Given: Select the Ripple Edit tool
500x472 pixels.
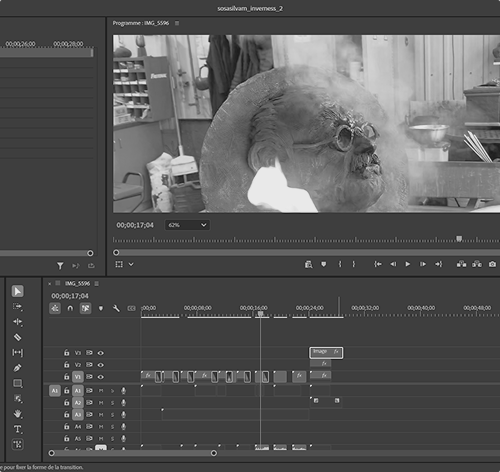Looking at the screenshot, I should [18, 322].
